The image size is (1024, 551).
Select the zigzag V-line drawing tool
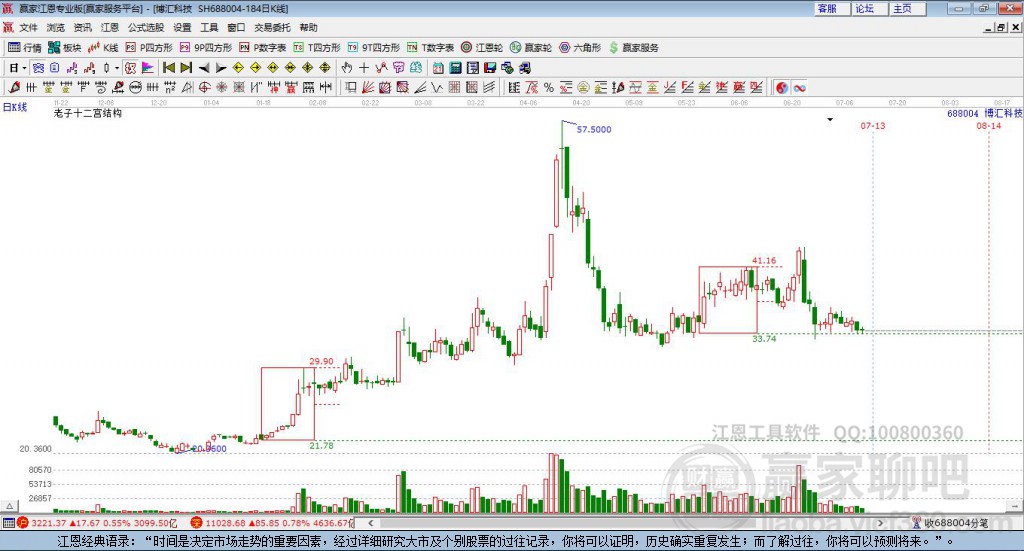(x=437, y=87)
